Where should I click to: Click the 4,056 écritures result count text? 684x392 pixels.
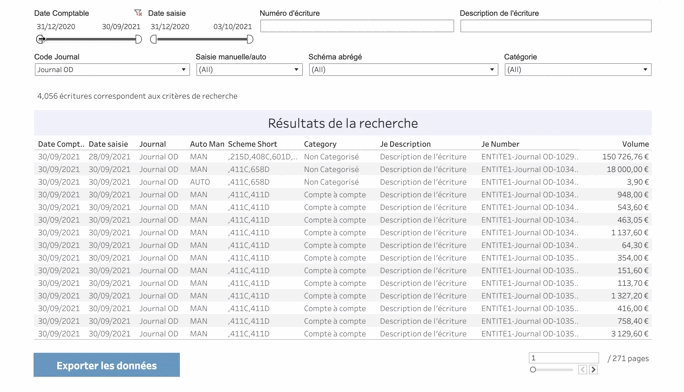pos(137,96)
